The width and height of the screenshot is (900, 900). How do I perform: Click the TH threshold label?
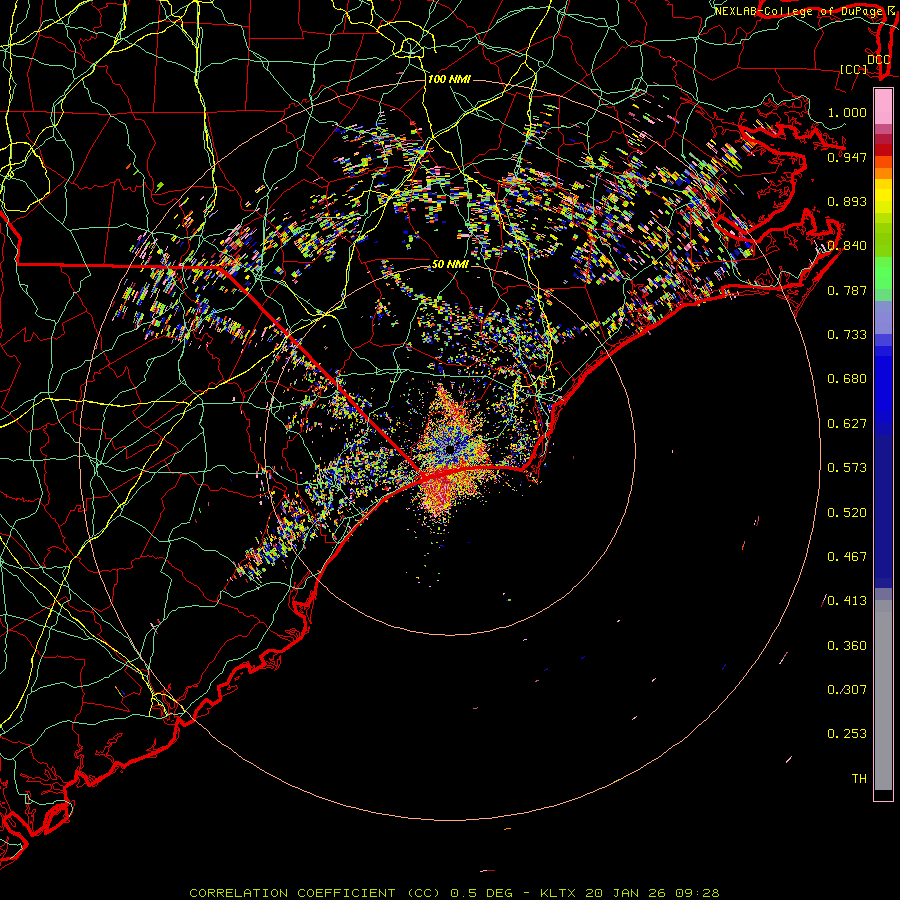click(x=859, y=779)
